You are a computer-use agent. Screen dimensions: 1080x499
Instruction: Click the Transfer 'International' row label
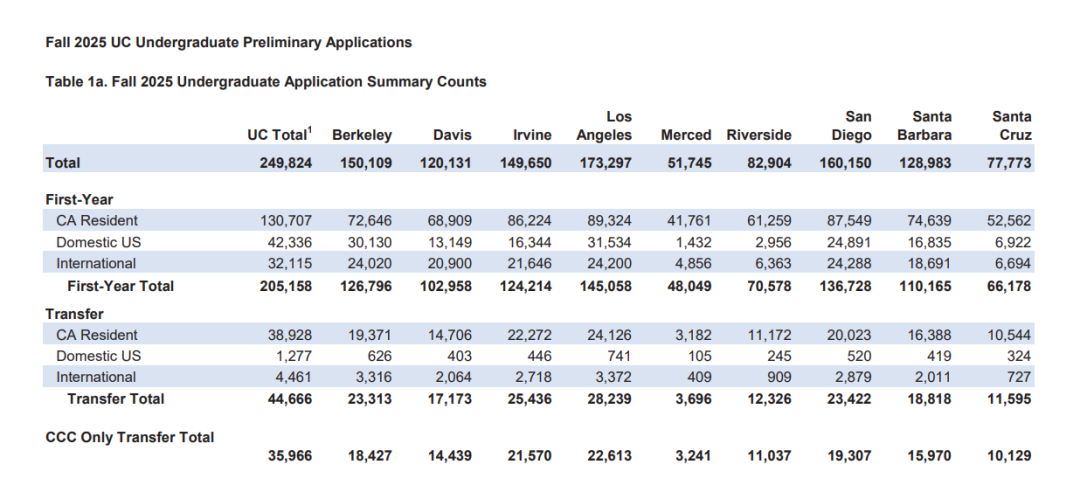[96, 377]
